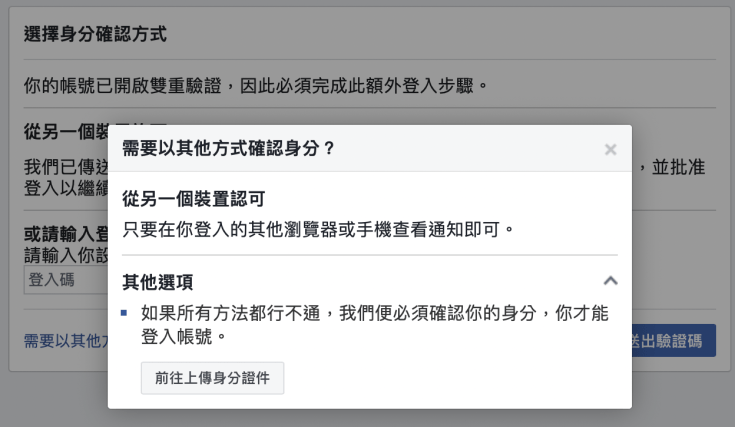Click the 並批准 text at right edge
735x427 pixels.
[679, 165]
